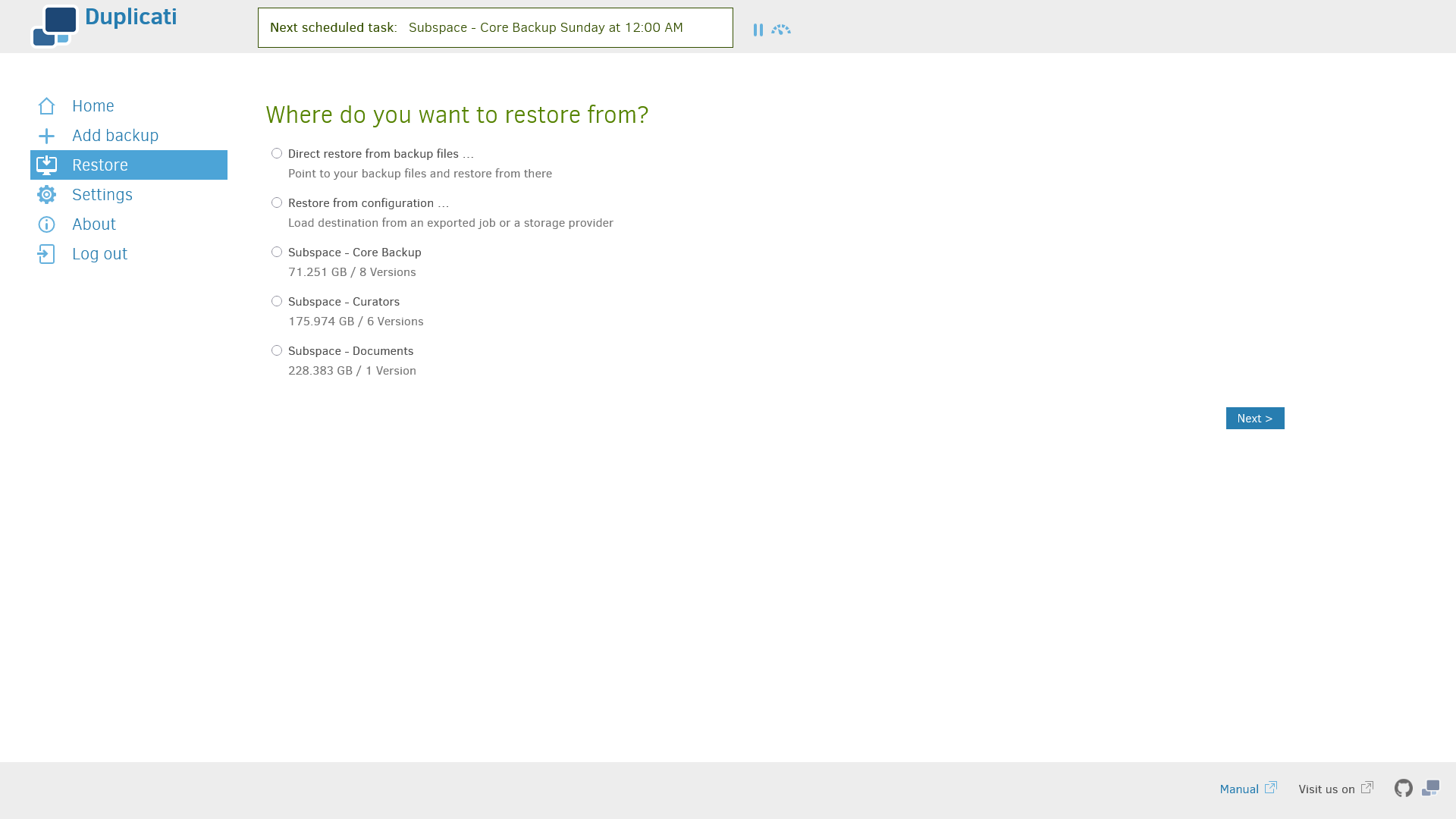Click the Duplicati logo icon
Viewport: 1456px width, 819px height.
coord(55,27)
